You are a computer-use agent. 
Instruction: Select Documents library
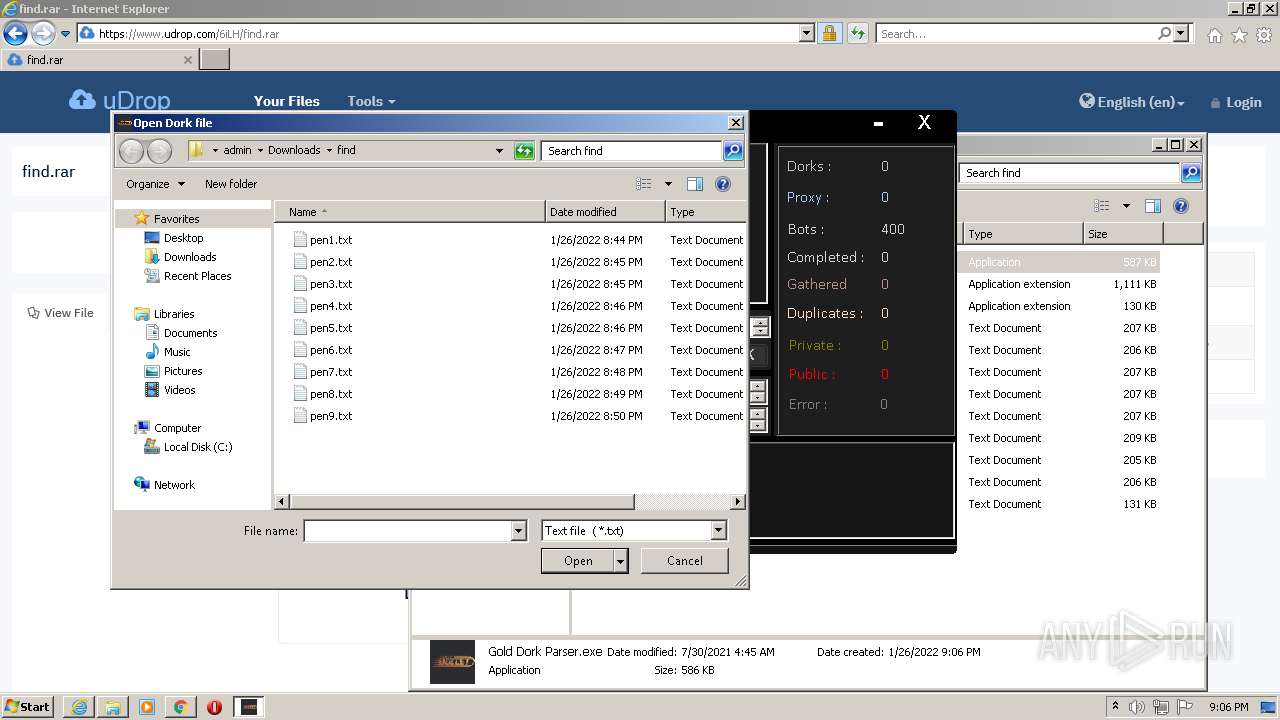[181, 333]
